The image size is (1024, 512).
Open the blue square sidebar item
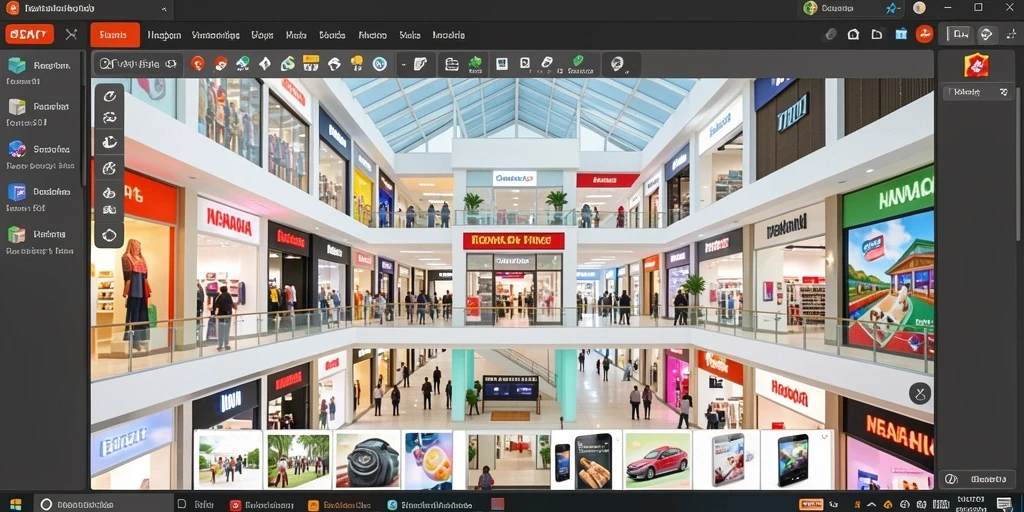(x=16, y=192)
